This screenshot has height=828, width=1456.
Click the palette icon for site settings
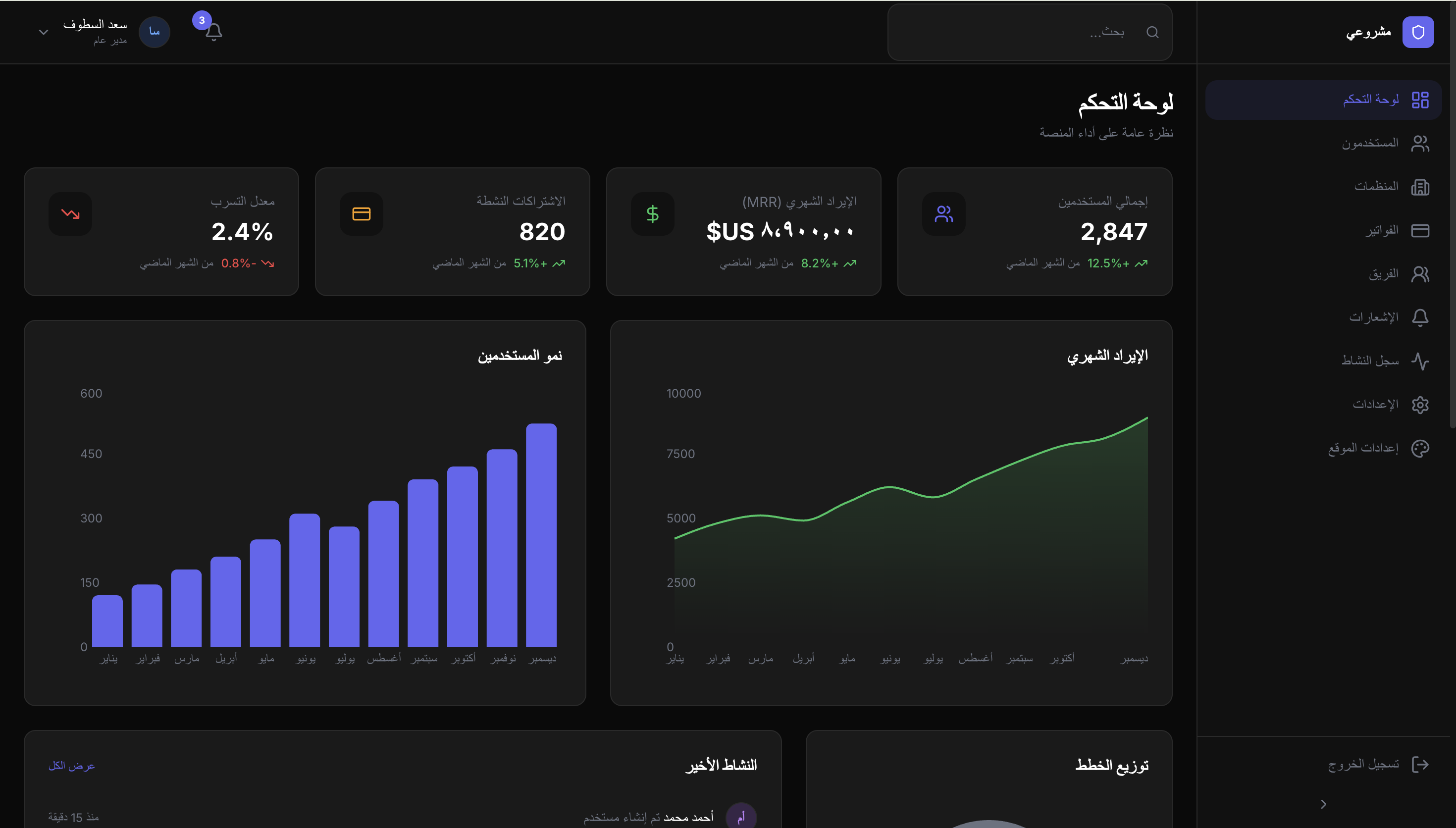tap(1420, 448)
